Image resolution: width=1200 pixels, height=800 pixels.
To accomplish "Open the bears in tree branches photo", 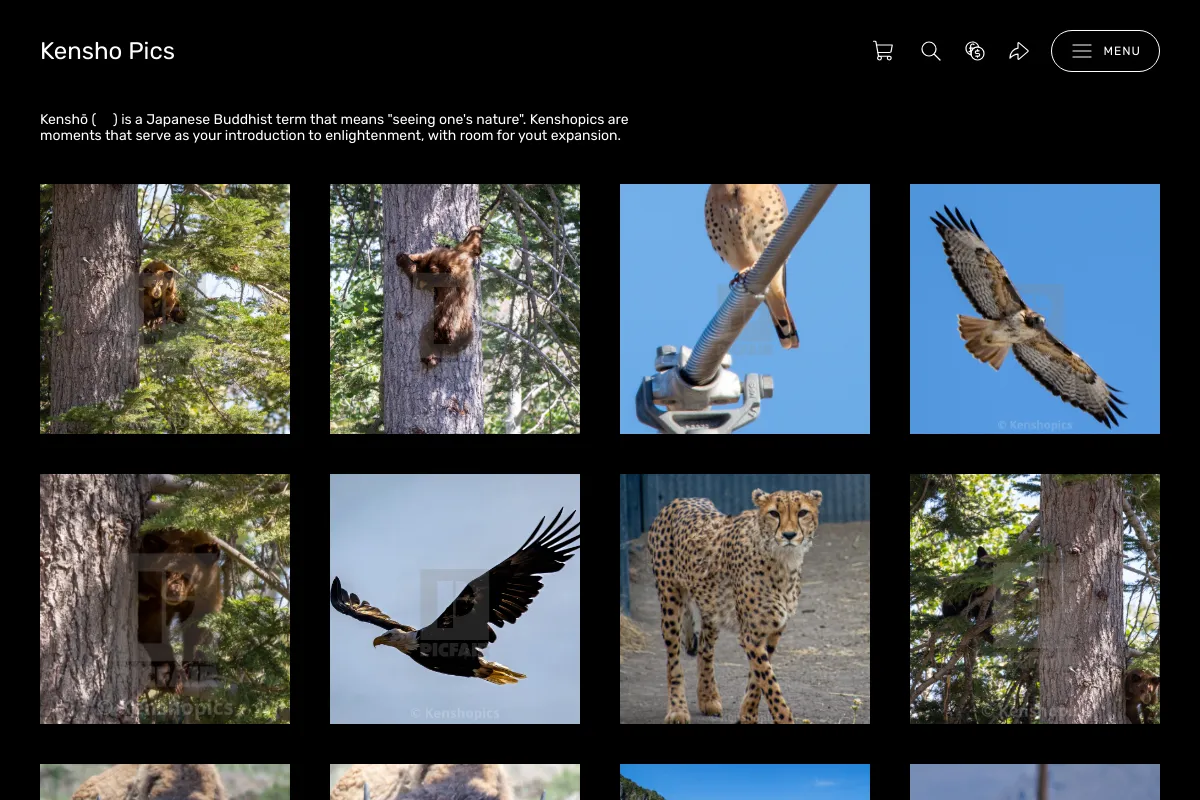I will 1035,599.
